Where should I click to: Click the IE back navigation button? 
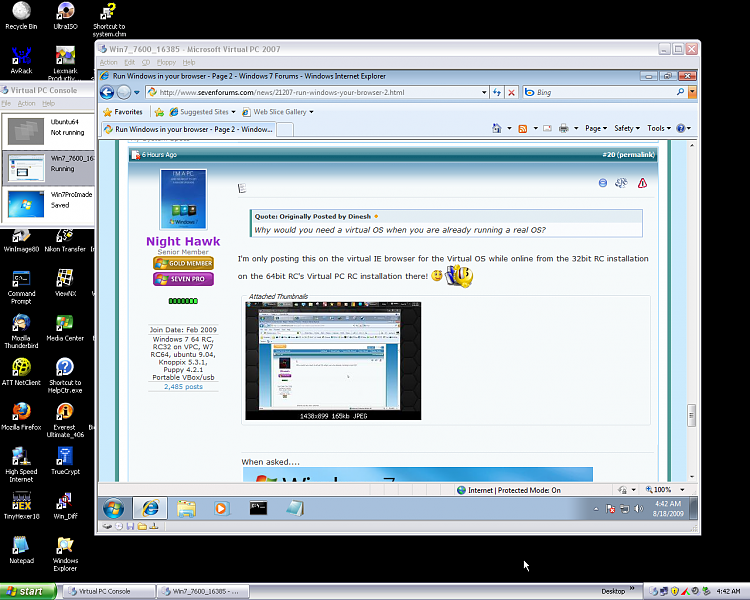pos(107,92)
